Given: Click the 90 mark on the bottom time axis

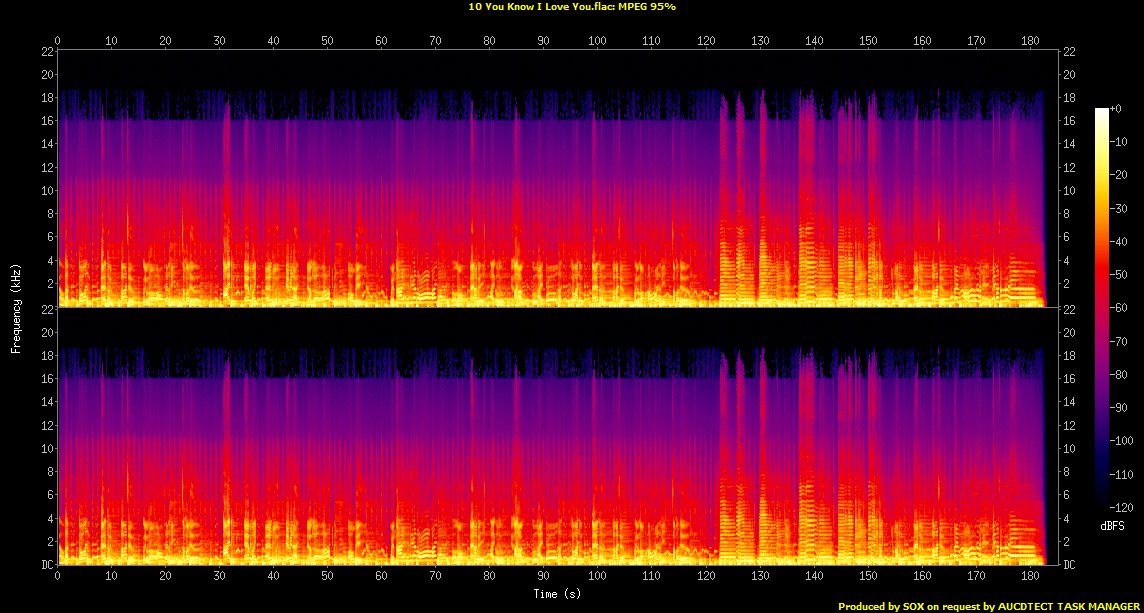Looking at the screenshot, I should pos(543,577).
